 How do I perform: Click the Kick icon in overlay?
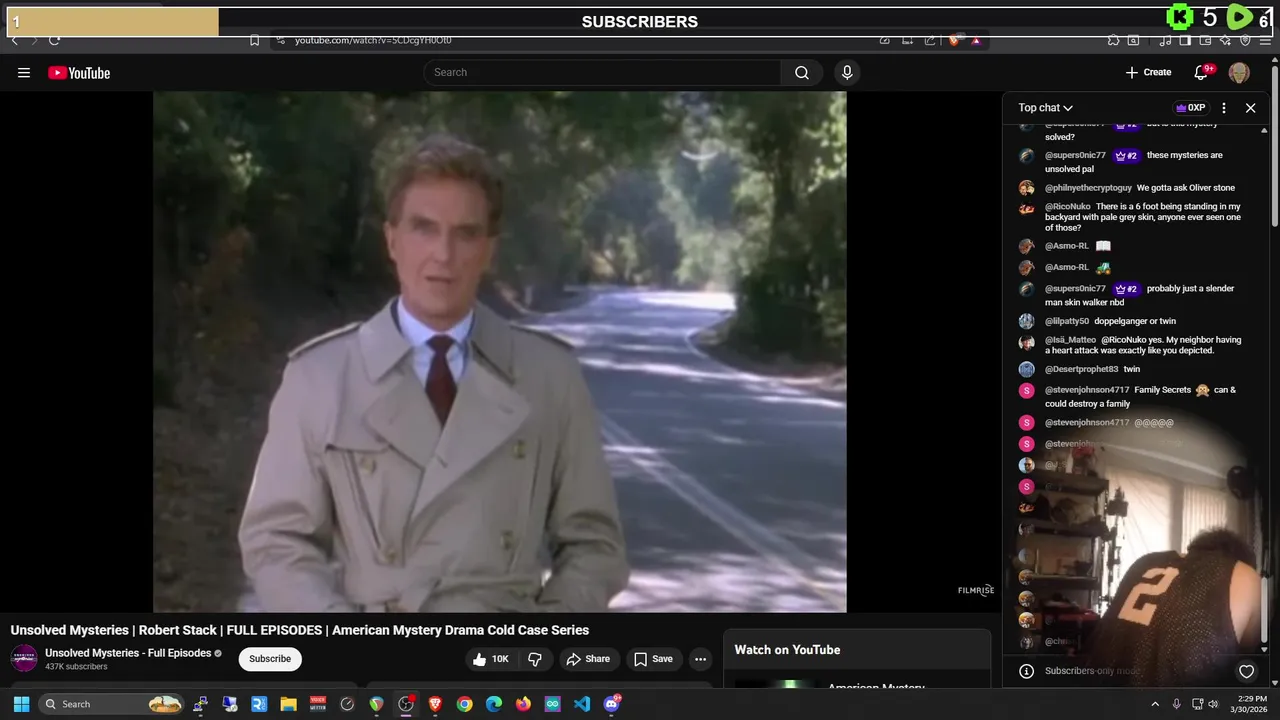coord(1180,17)
